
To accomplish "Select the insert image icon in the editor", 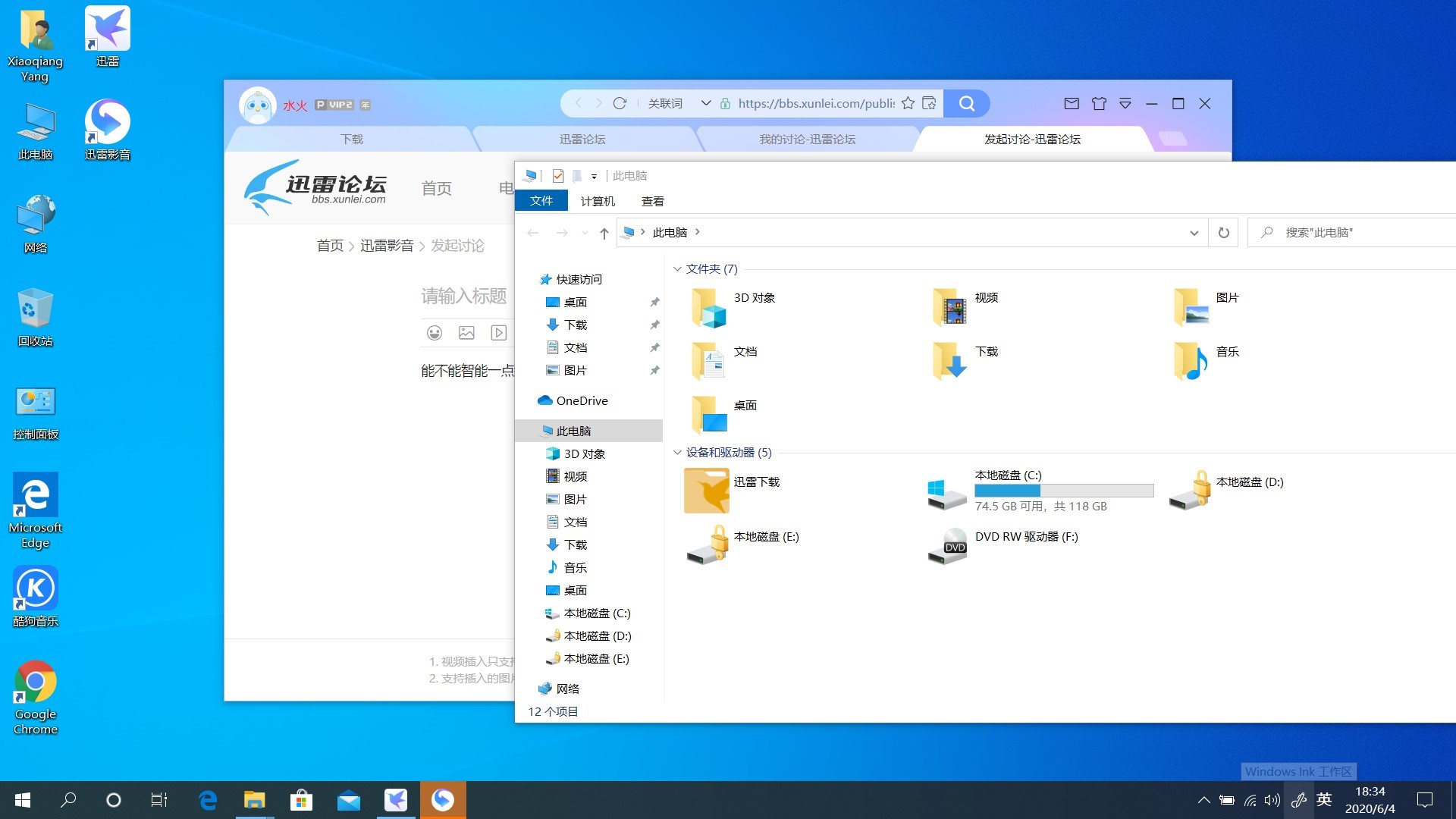I will coord(466,333).
